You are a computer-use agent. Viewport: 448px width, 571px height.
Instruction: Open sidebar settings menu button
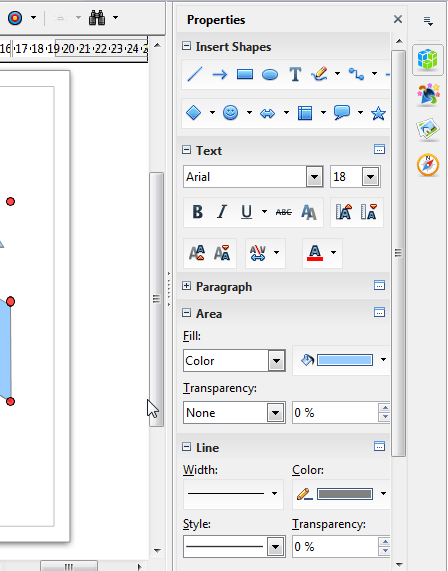pyautogui.click(x=428, y=21)
